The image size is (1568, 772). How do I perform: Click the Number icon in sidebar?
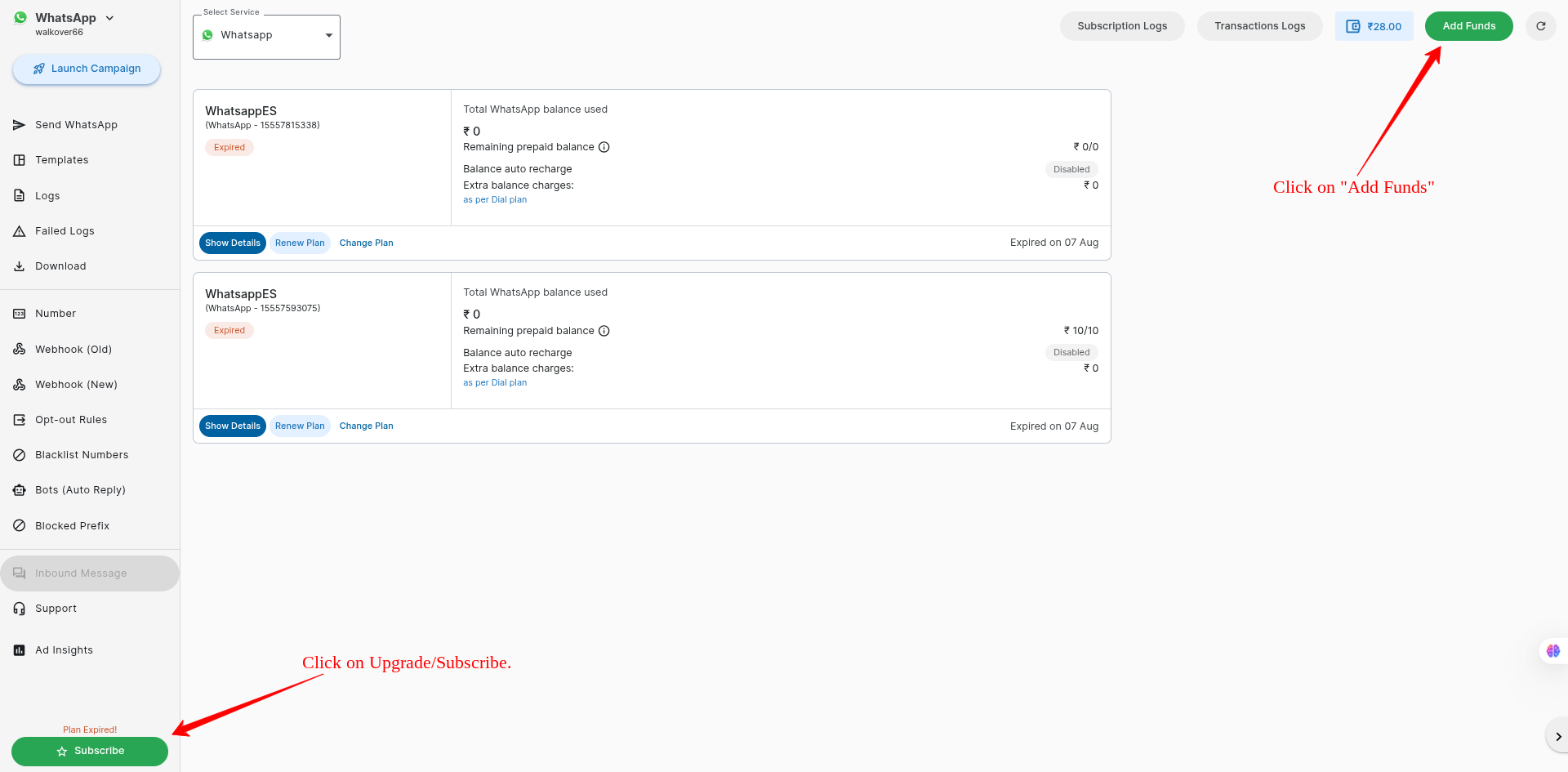pyautogui.click(x=19, y=314)
